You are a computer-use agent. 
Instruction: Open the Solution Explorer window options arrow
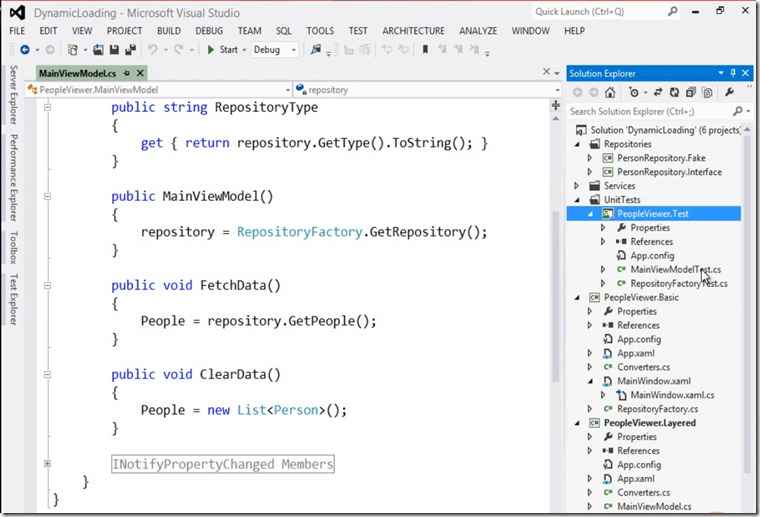tap(721, 73)
